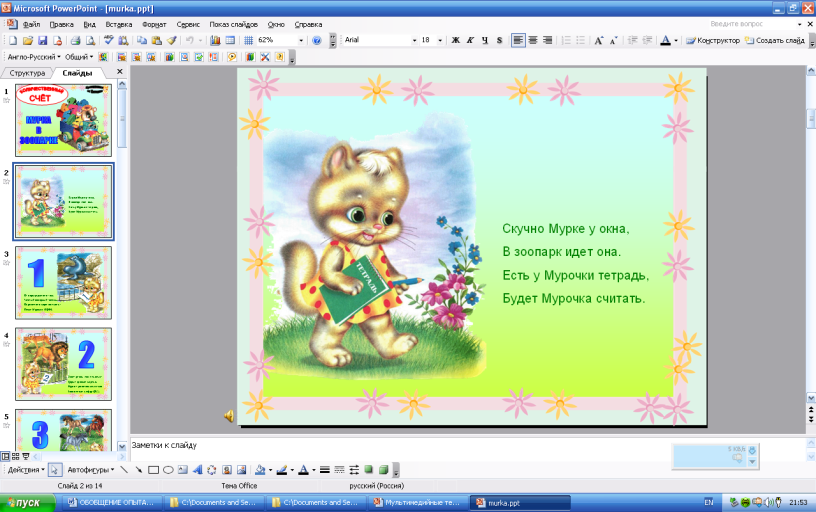This screenshot has width=816, height=512.
Task: Insert WordArt object from drawing toolbar
Action: coord(197,469)
